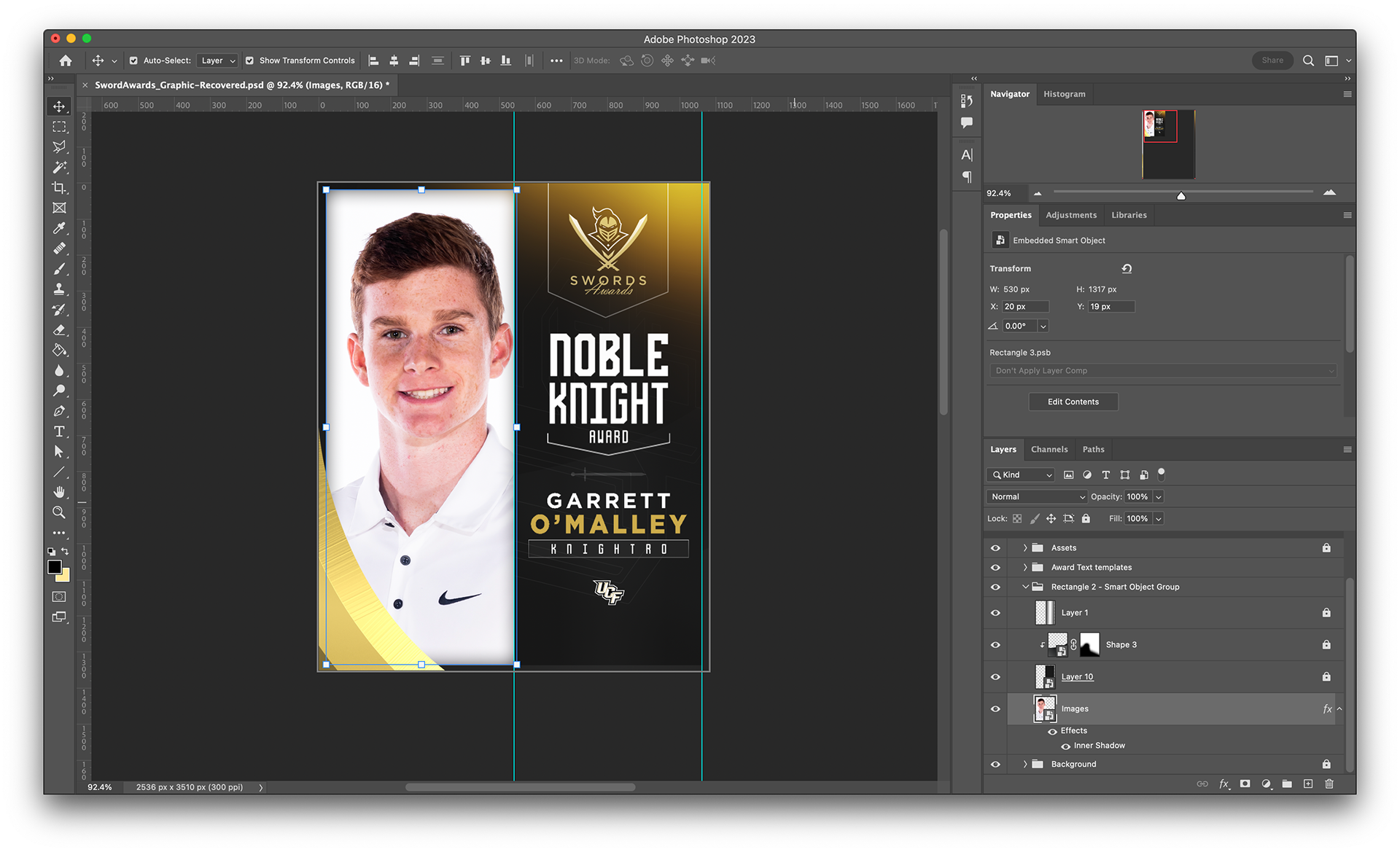Screen dimensions: 1400x852
Task: Choose the Lasso tool
Action: [x=59, y=147]
